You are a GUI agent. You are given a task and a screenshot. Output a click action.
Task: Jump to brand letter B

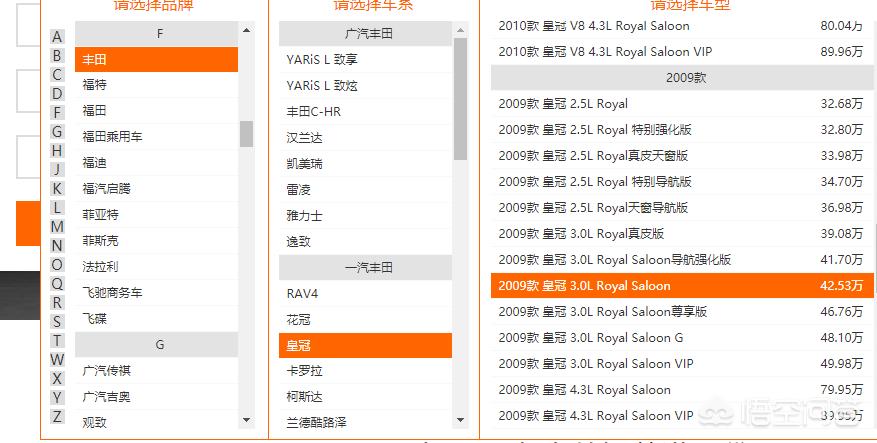57,56
